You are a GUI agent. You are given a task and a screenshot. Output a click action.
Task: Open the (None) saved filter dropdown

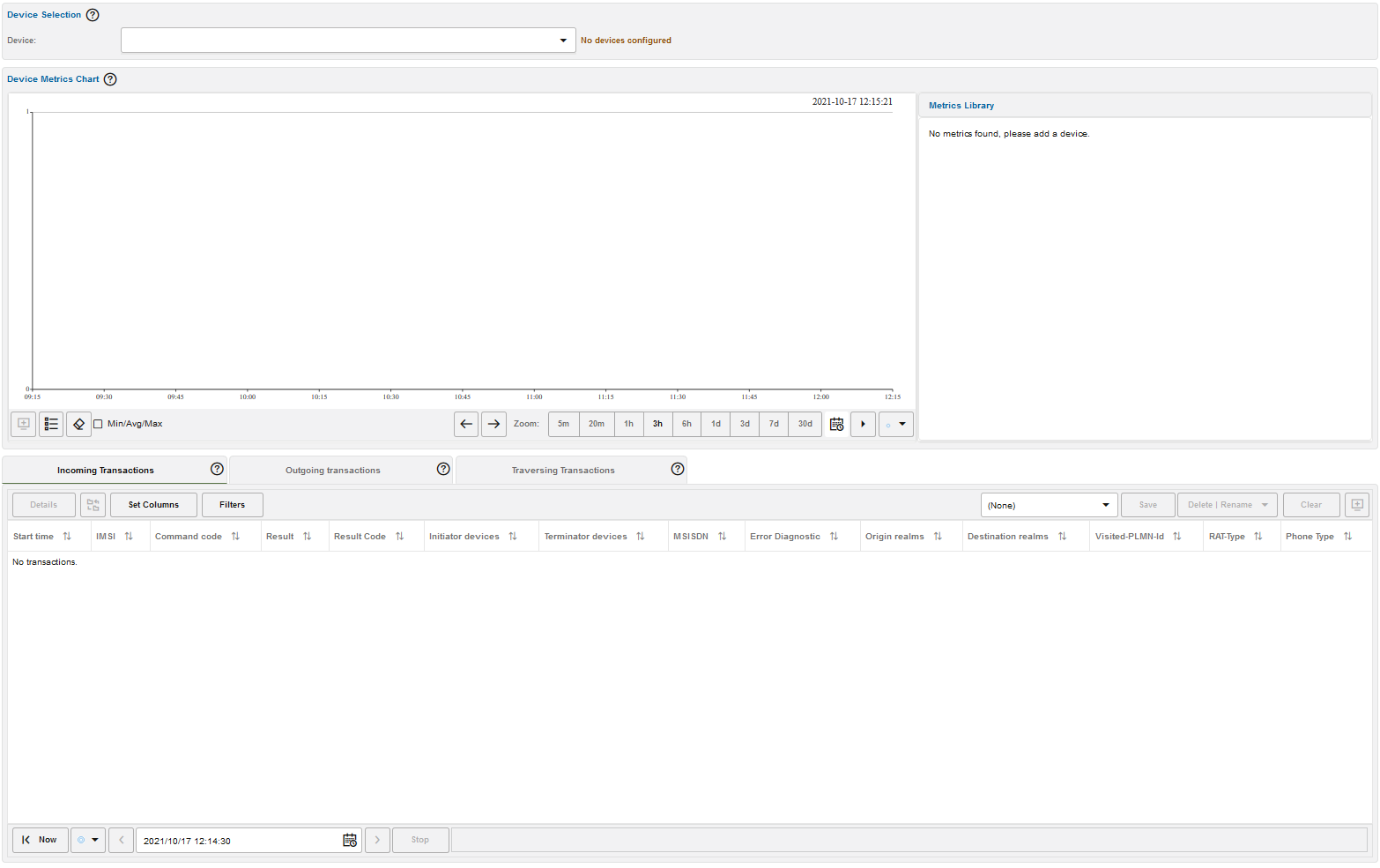(x=1049, y=505)
